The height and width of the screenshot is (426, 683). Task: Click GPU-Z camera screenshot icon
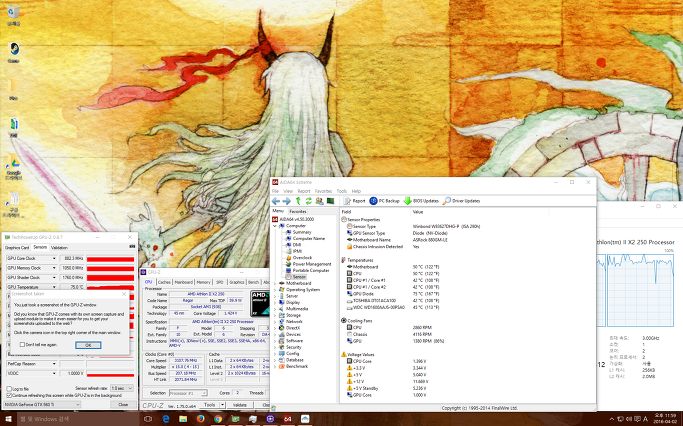tap(132, 247)
